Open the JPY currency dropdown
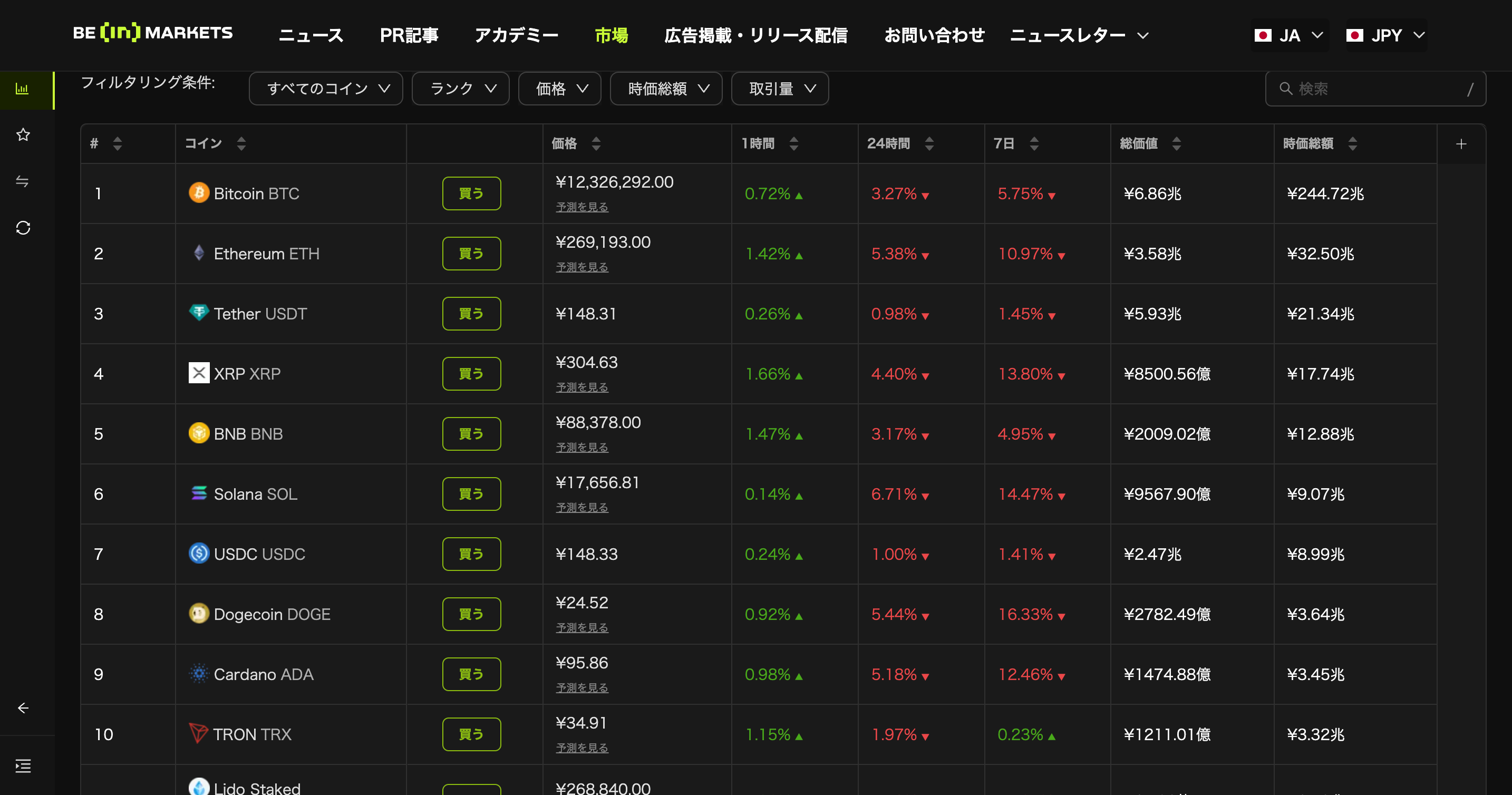This screenshot has height=795, width=1512. (x=1385, y=36)
